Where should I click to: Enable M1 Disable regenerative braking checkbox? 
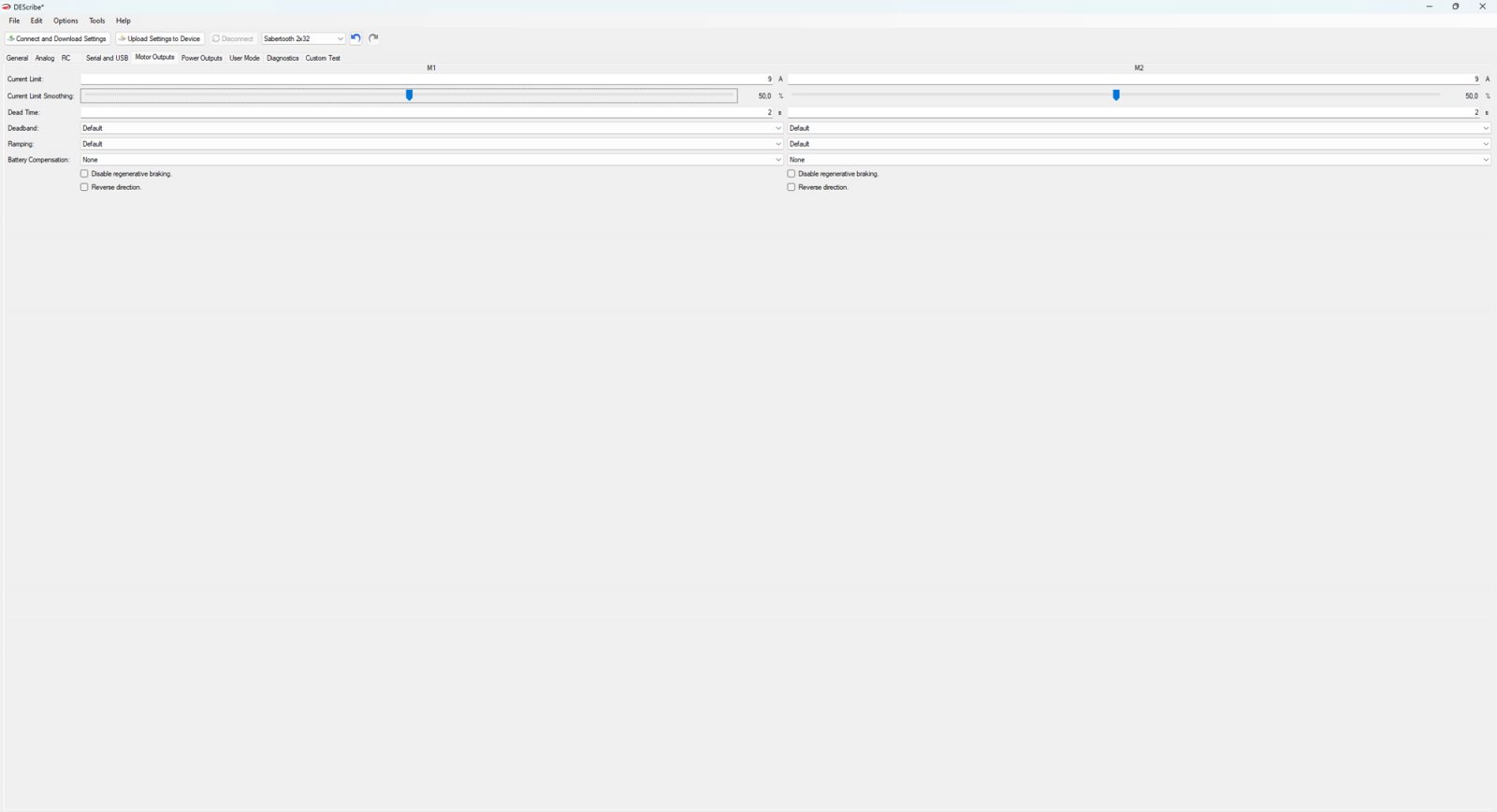coord(84,174)
